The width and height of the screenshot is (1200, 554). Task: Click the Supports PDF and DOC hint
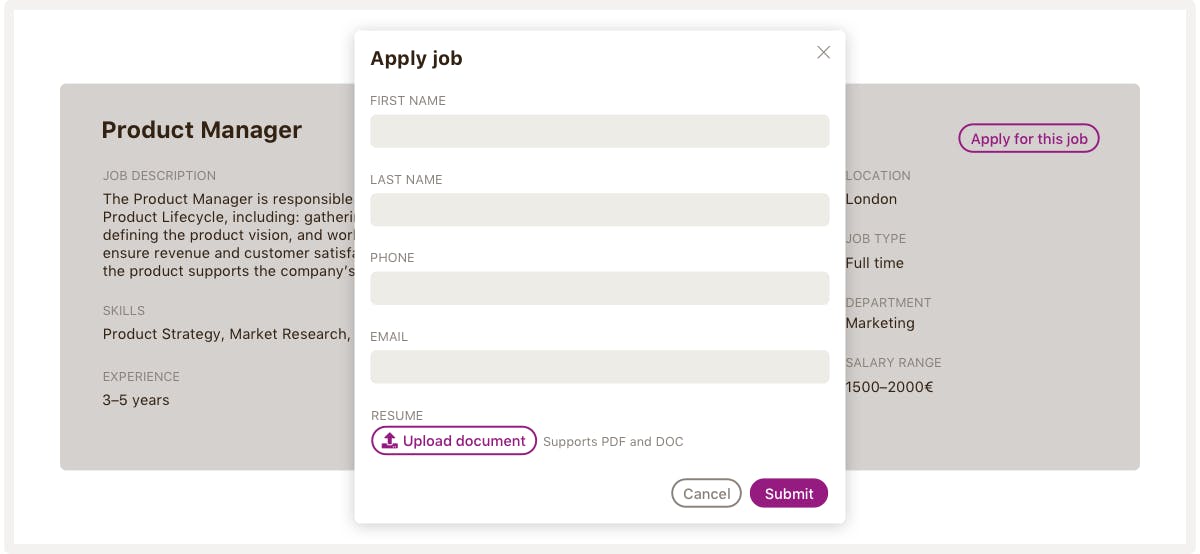click(613, 442)
